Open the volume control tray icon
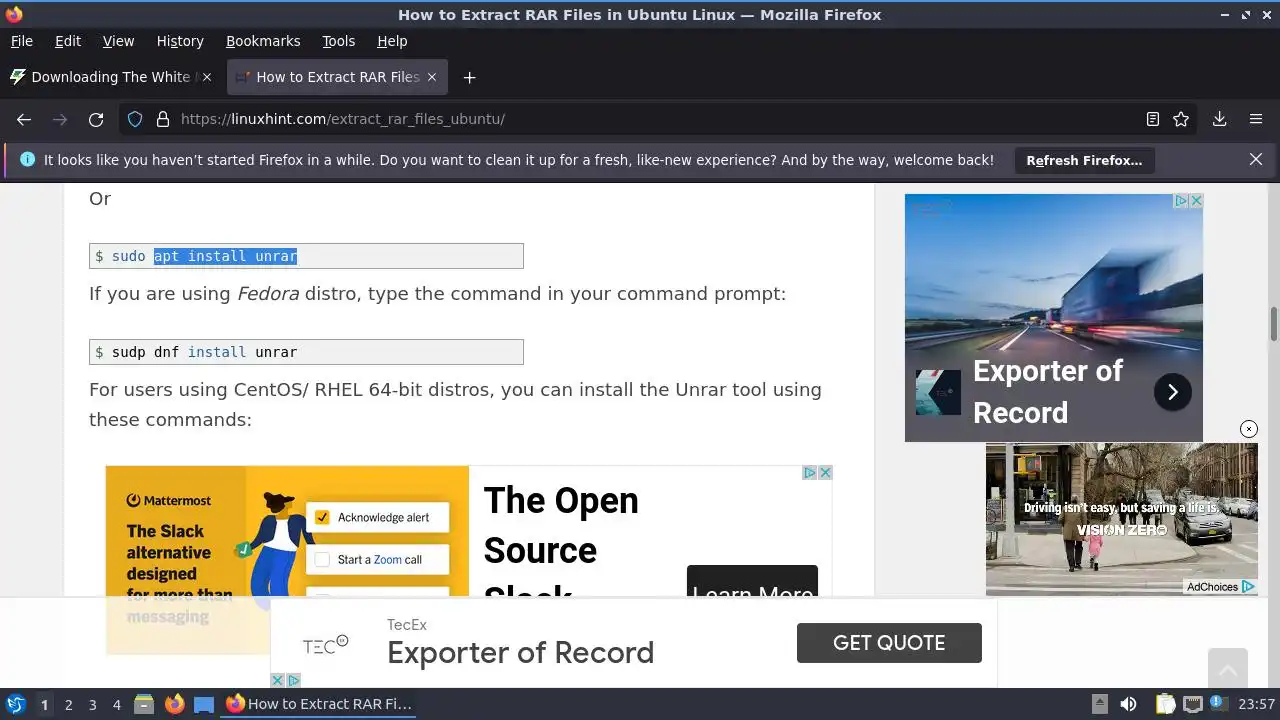Image resolution: width=1280 pixels, height=720 pixels. tap(1128, 704)
